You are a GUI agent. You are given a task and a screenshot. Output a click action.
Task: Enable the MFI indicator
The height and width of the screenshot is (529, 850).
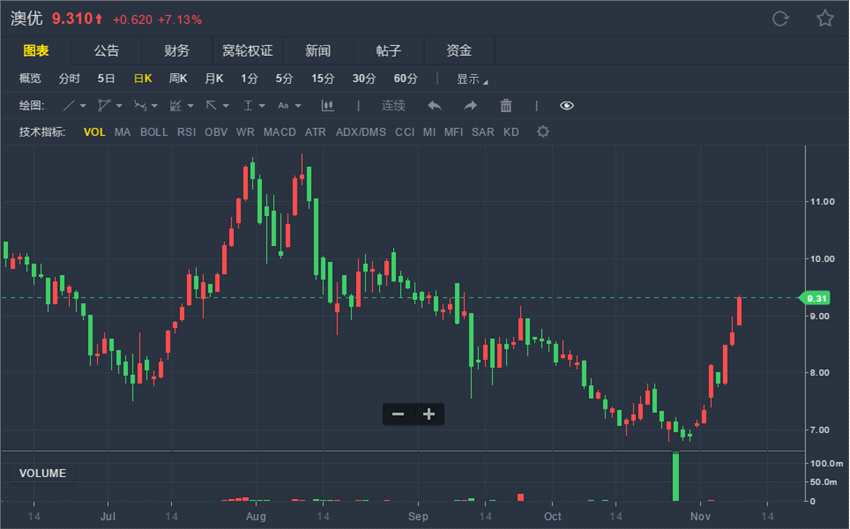(x=453, y=132)
